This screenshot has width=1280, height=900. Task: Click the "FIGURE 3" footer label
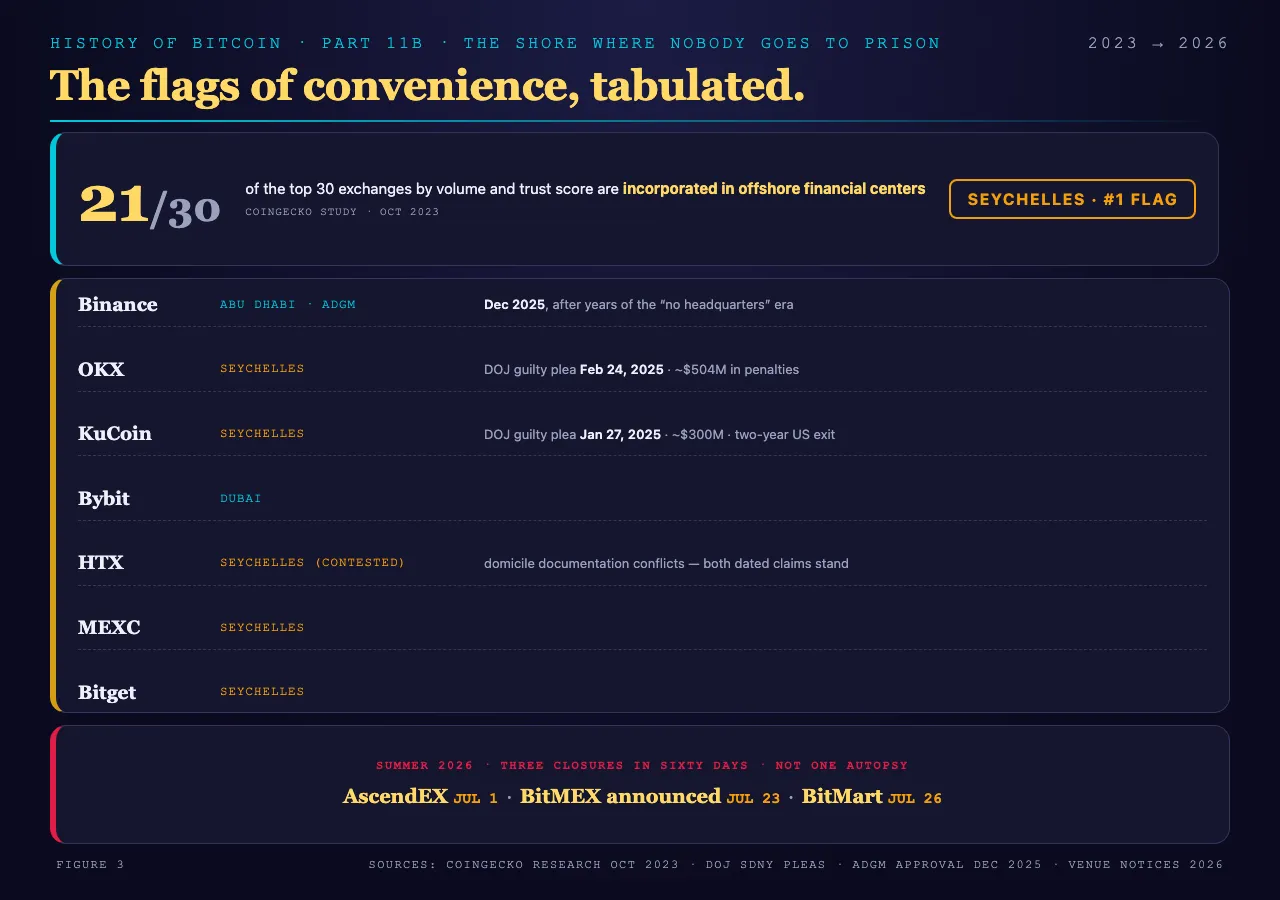pyautogui.click(x=90, y=864)
